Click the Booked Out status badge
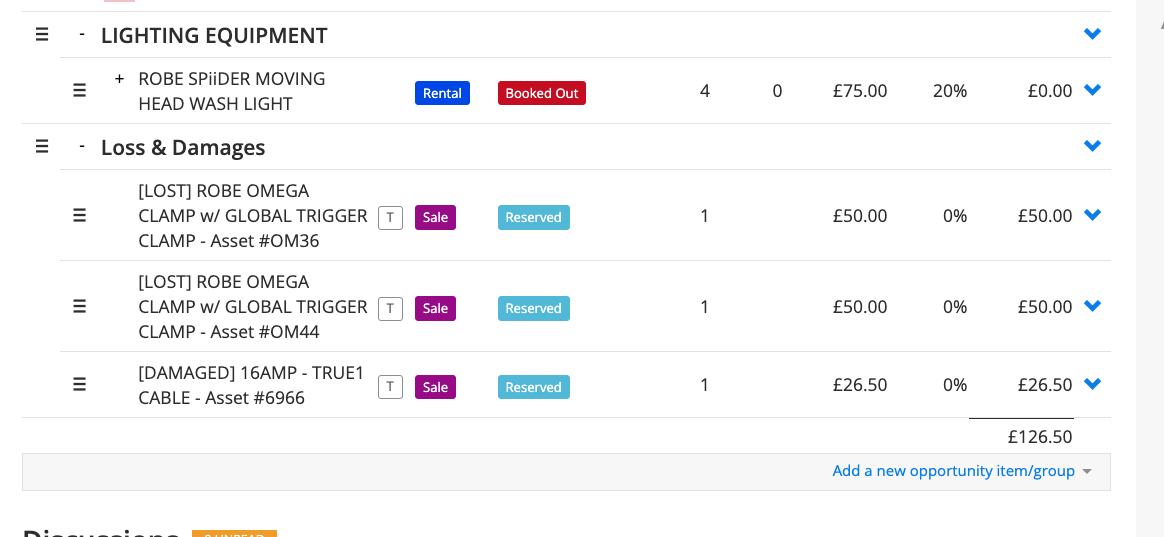This screenshot has width=1164, height=537. pyautogui.click(x=541, y=93)
